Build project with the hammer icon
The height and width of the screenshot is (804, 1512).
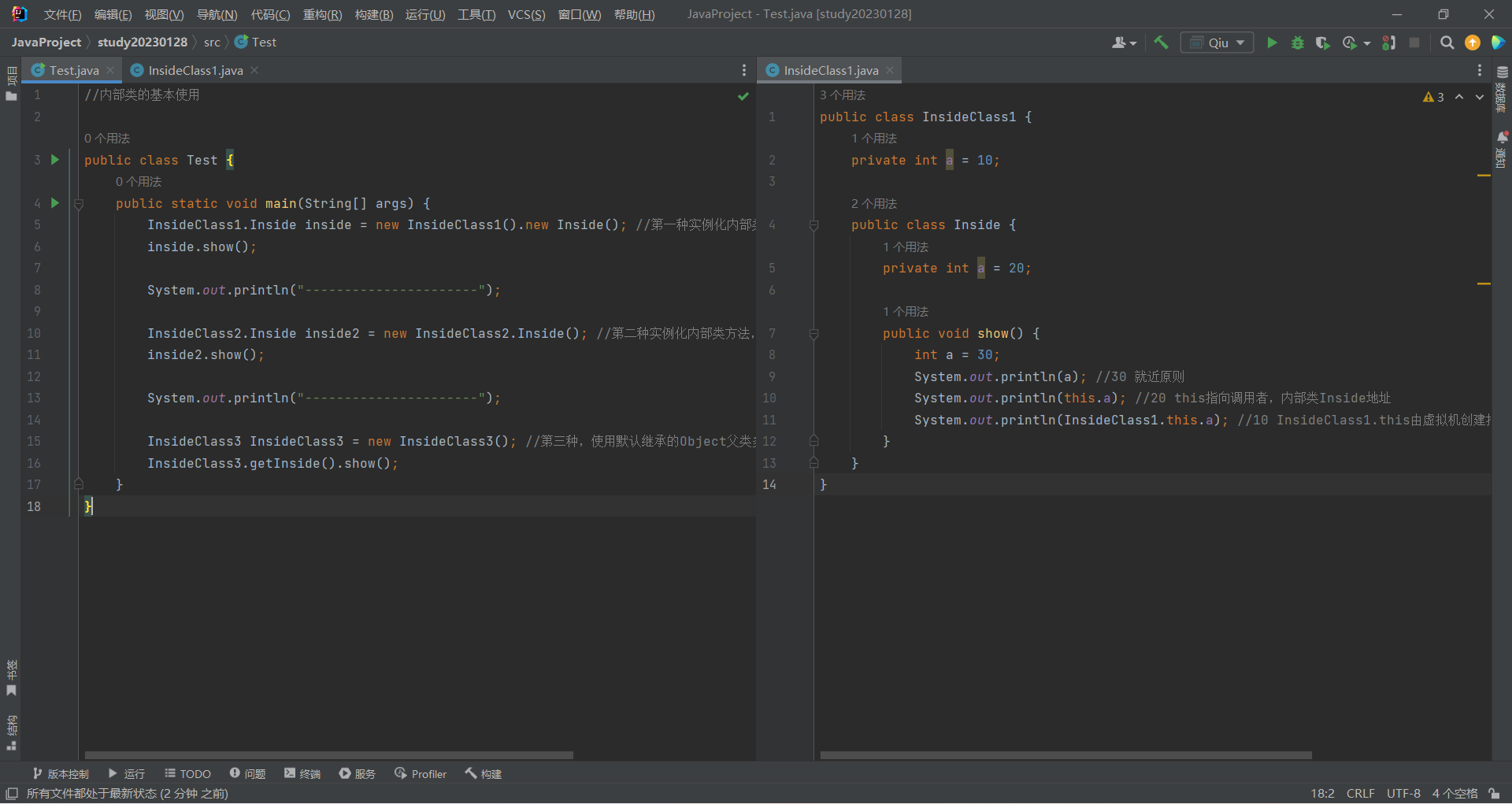click(1161, 43)
